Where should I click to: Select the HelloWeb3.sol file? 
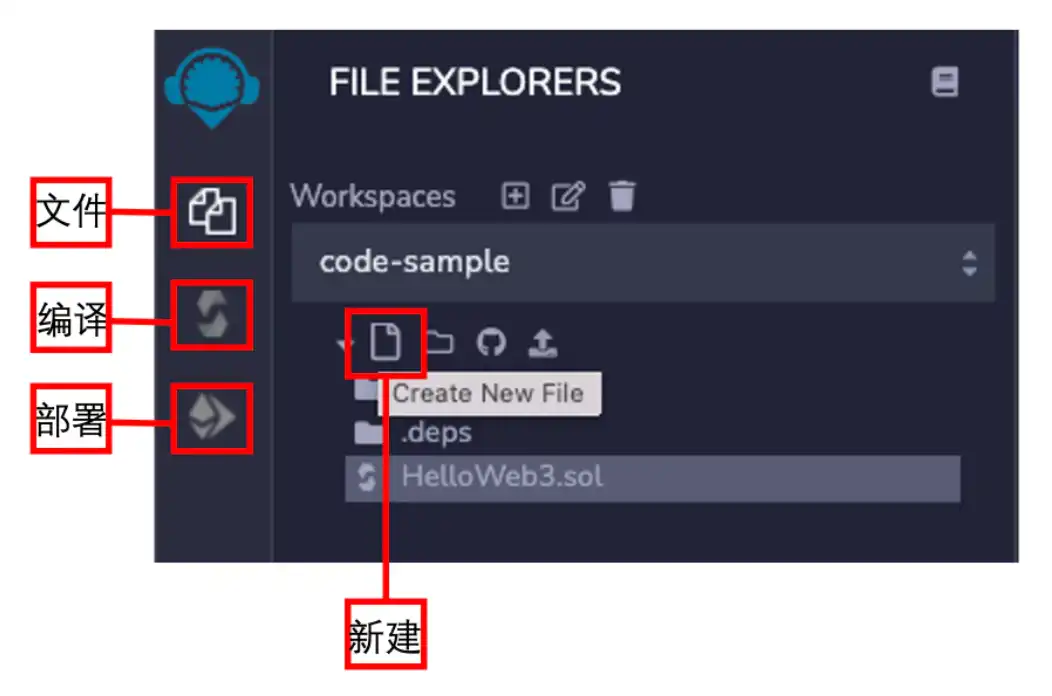point(653,478)
